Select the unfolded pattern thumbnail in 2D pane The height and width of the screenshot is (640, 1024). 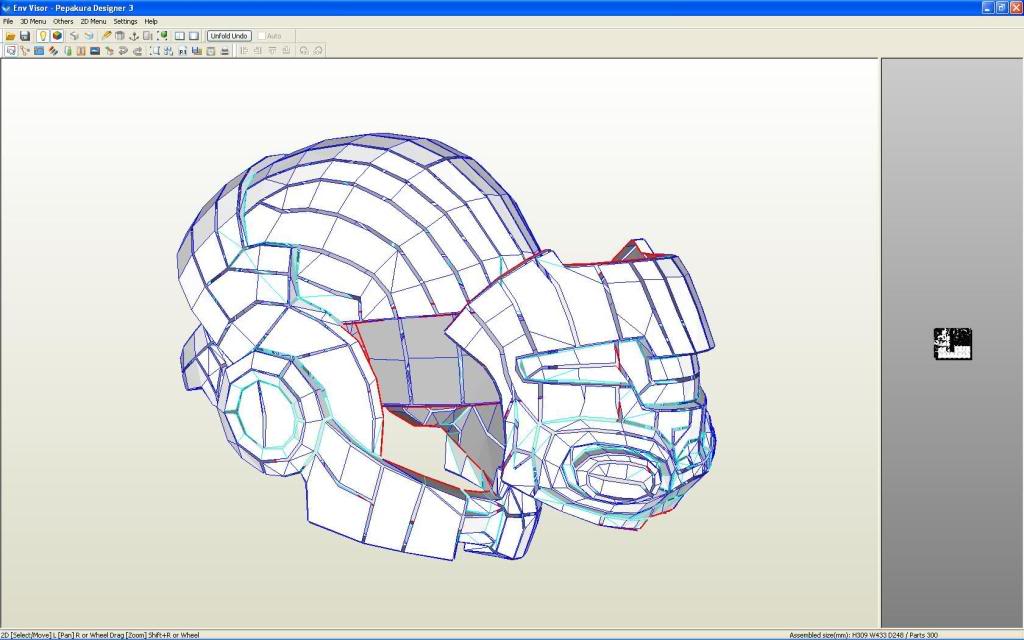[x=953, y=344]
